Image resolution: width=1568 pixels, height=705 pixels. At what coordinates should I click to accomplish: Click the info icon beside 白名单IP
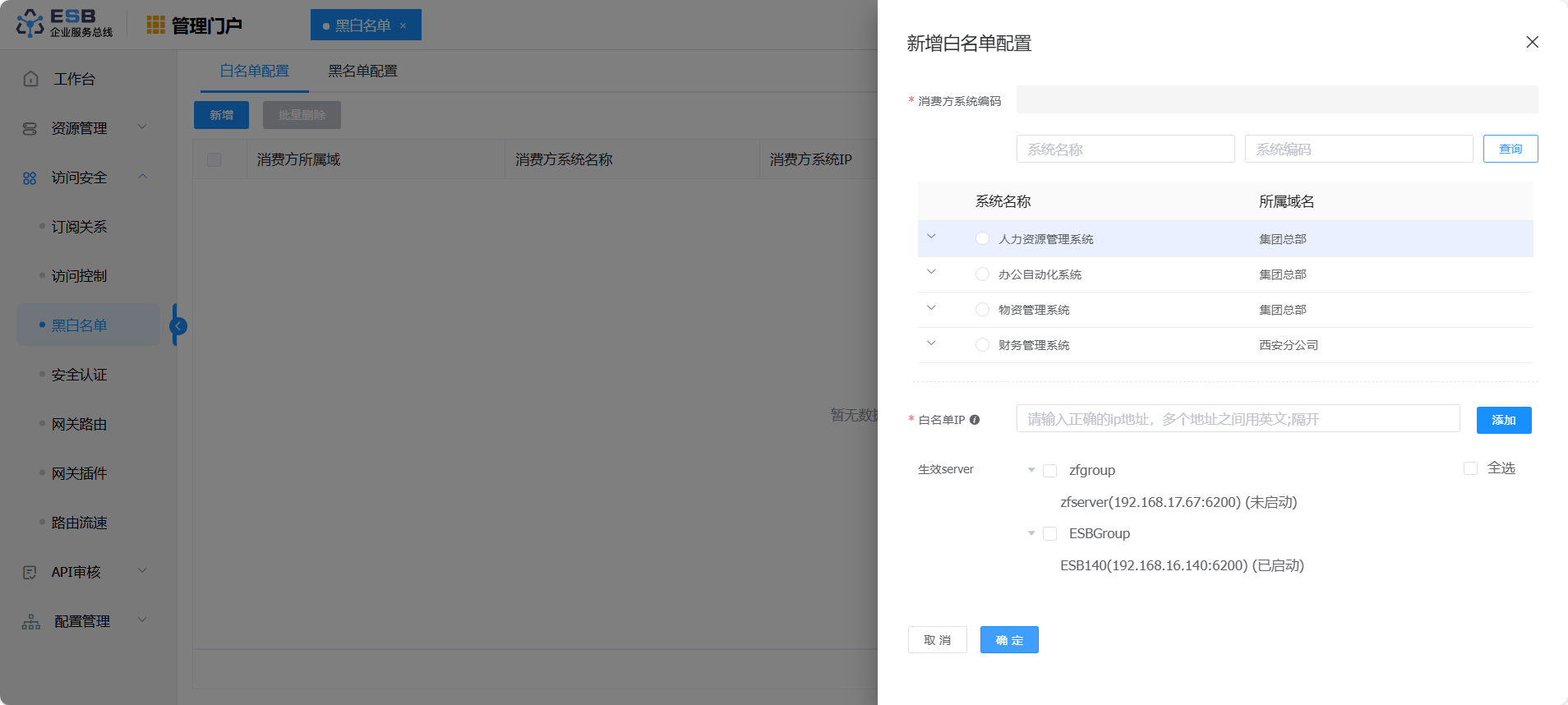point(975,420)
